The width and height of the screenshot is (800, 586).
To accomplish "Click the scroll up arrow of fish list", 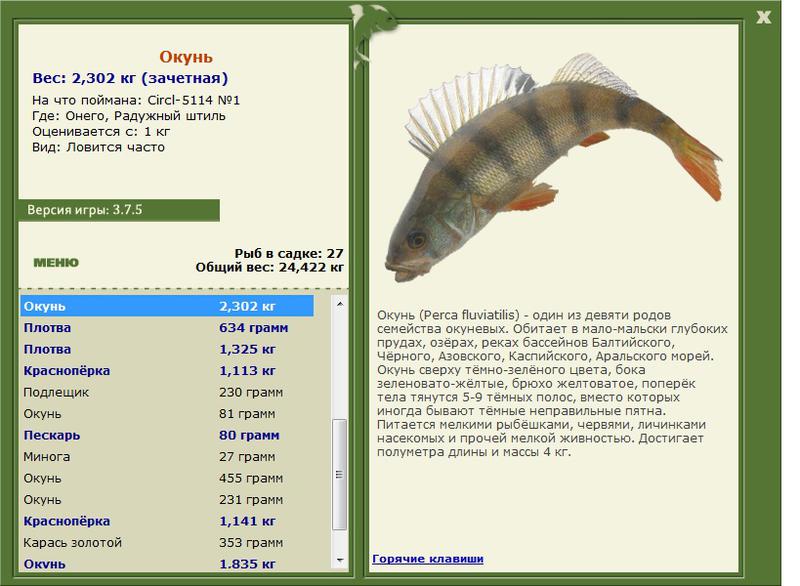I will click(x=340, y=304).
